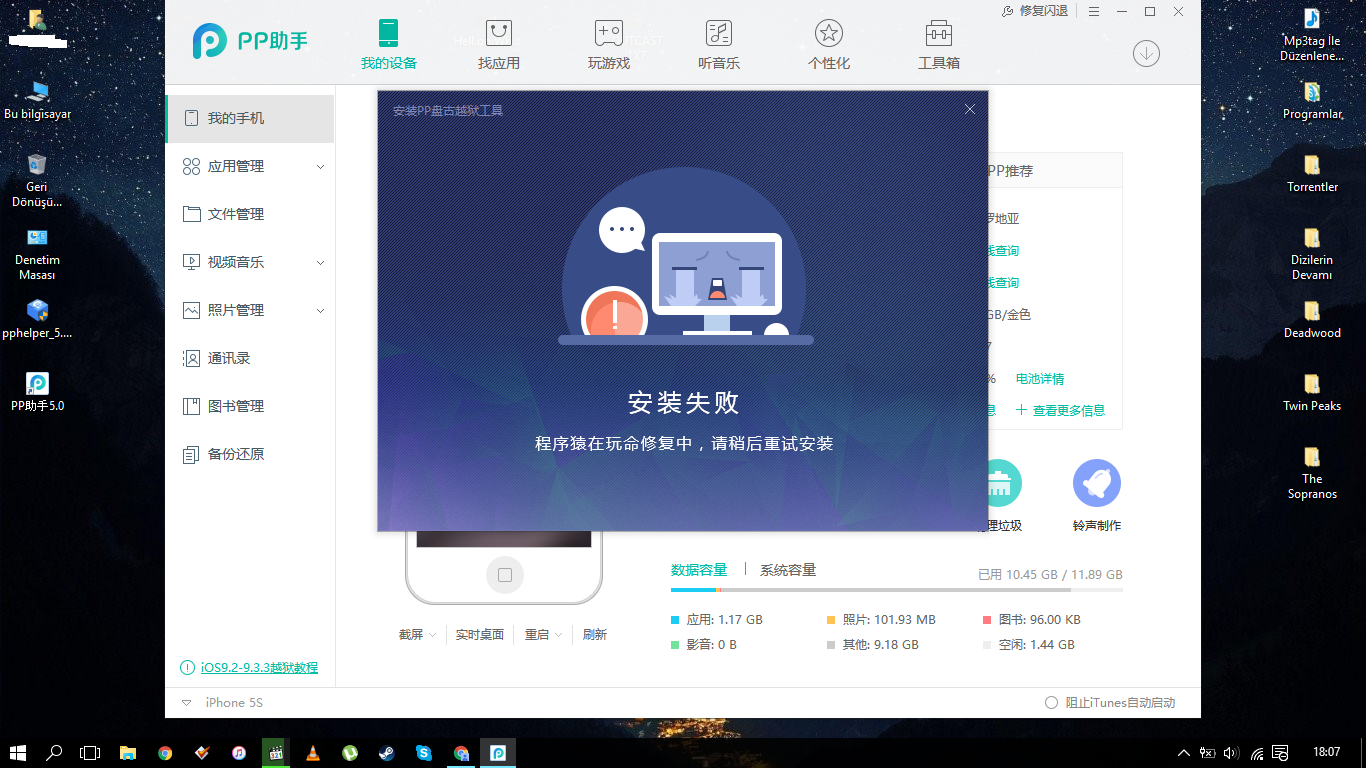Viewport: 1366px width, 768px height.
Task: Click the 照片管理 sidebar icon
Action: click(x=191, y=310)
